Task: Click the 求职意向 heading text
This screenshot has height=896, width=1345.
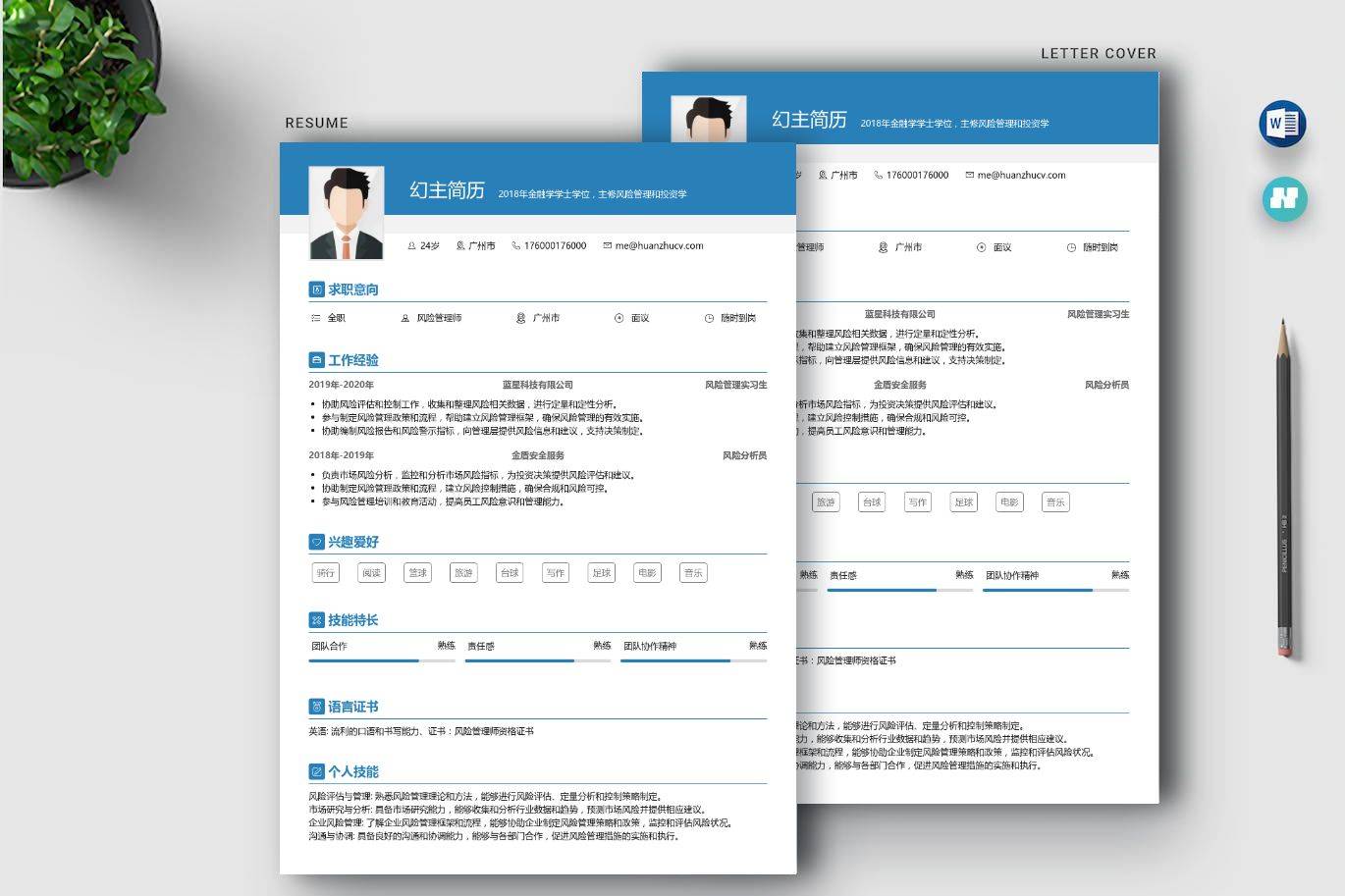Action: (353, 290)
